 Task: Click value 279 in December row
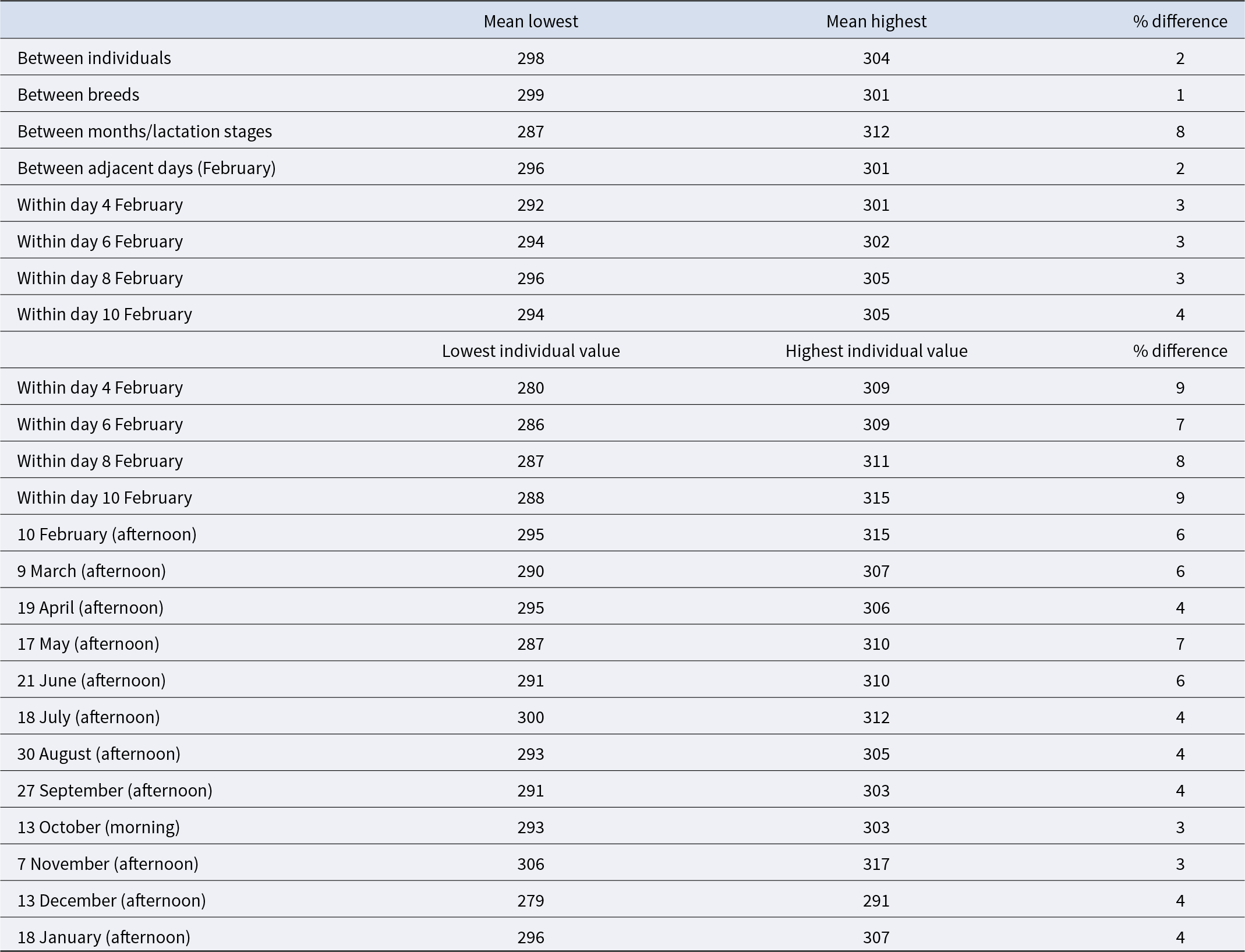point(530,901)
